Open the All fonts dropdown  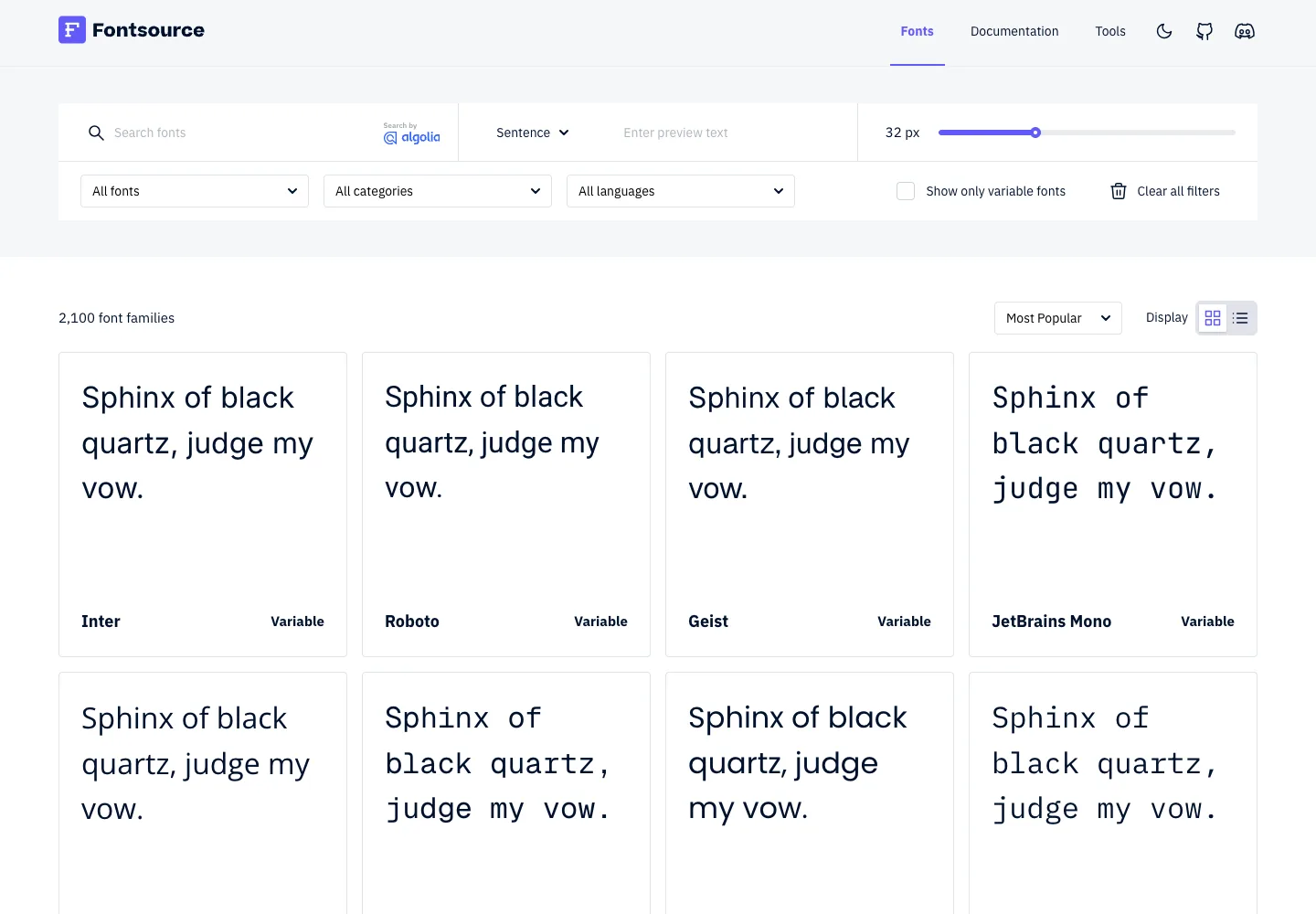[195, 191]
